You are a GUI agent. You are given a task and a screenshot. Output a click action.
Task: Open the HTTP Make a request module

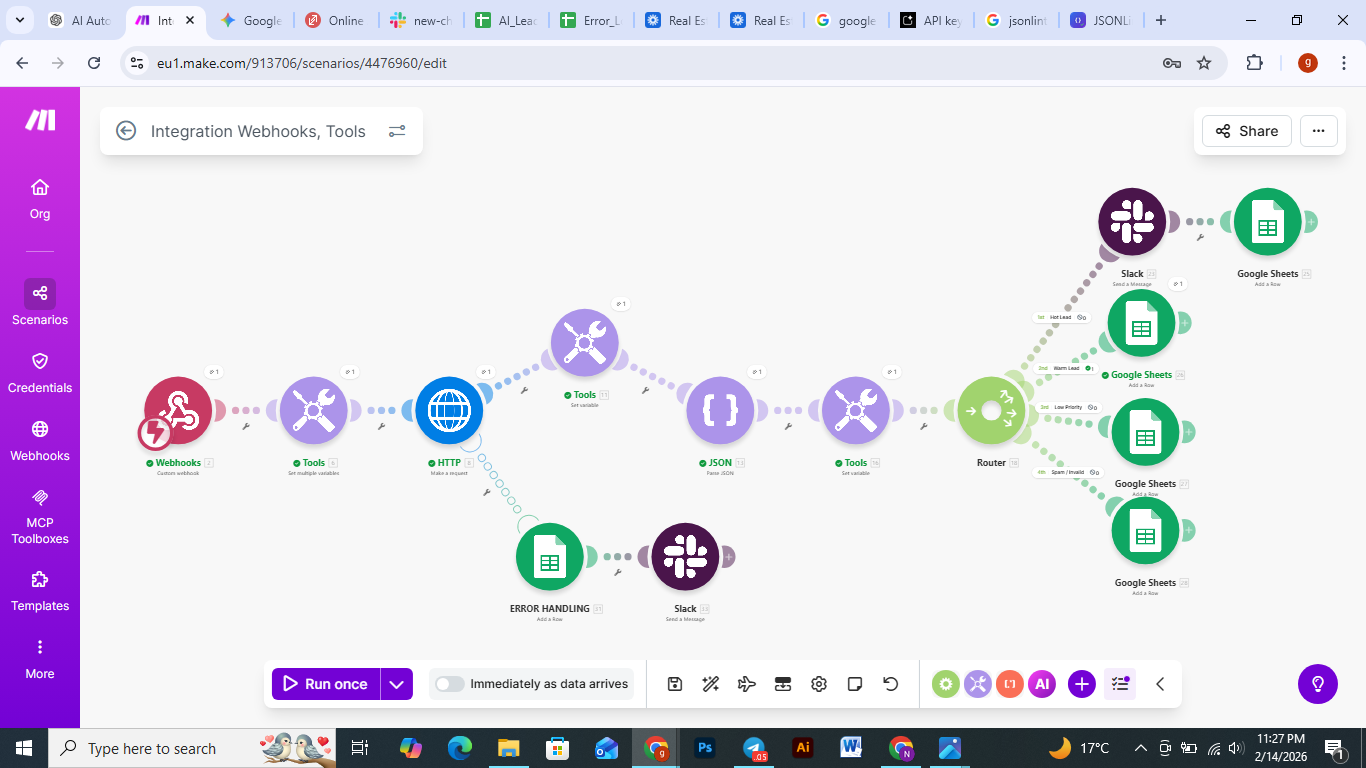pos(449,411)
